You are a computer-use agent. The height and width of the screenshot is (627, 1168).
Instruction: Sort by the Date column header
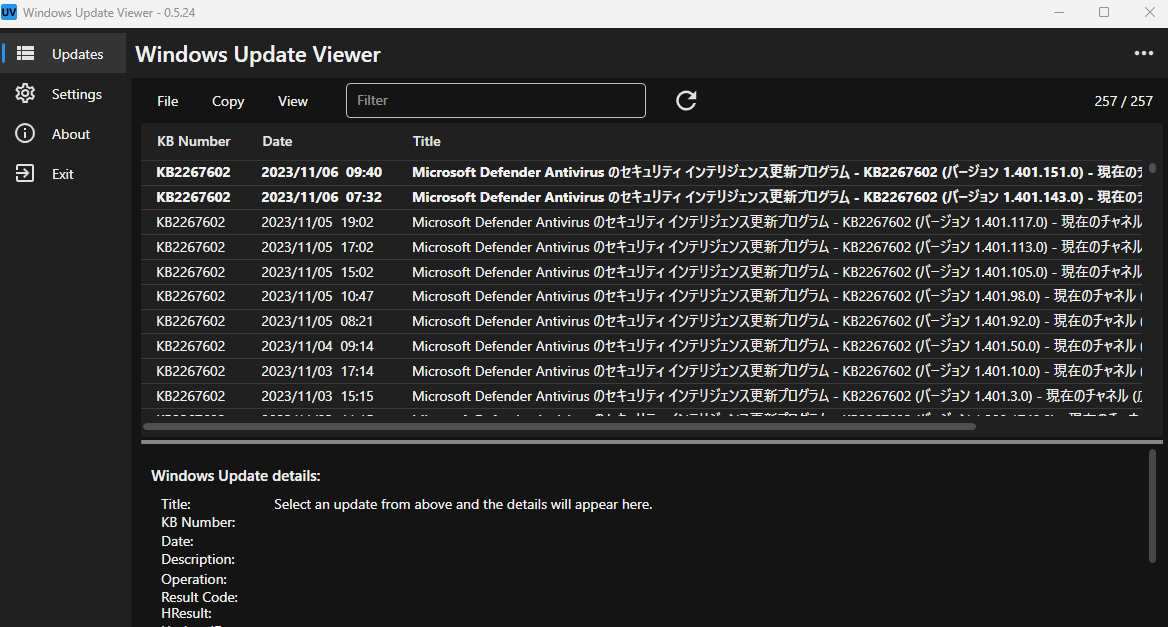point(277,141)
